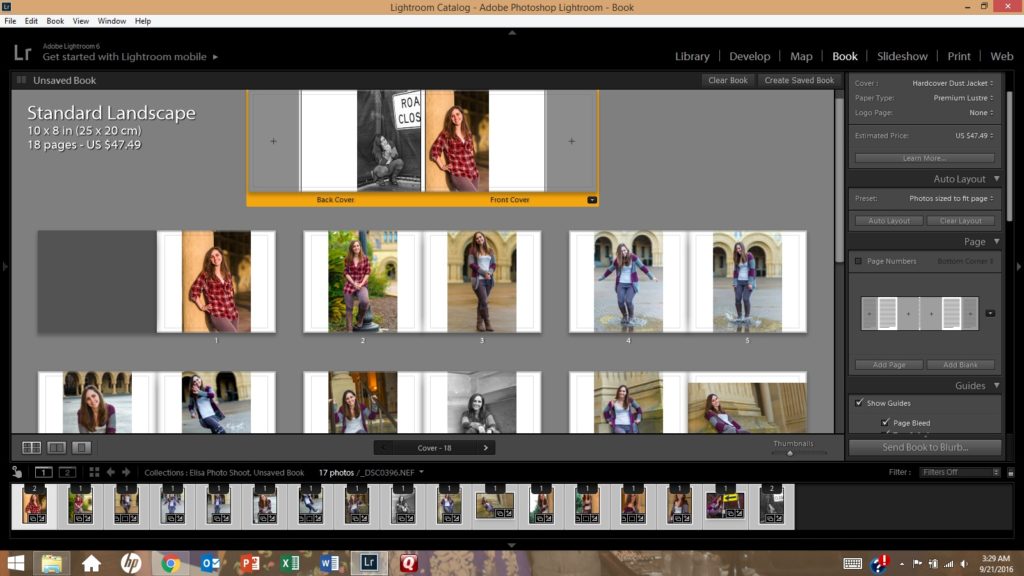Uncheck Show Guides
The height and width of the screenshot is (576, 1024).
click(859, 403)
